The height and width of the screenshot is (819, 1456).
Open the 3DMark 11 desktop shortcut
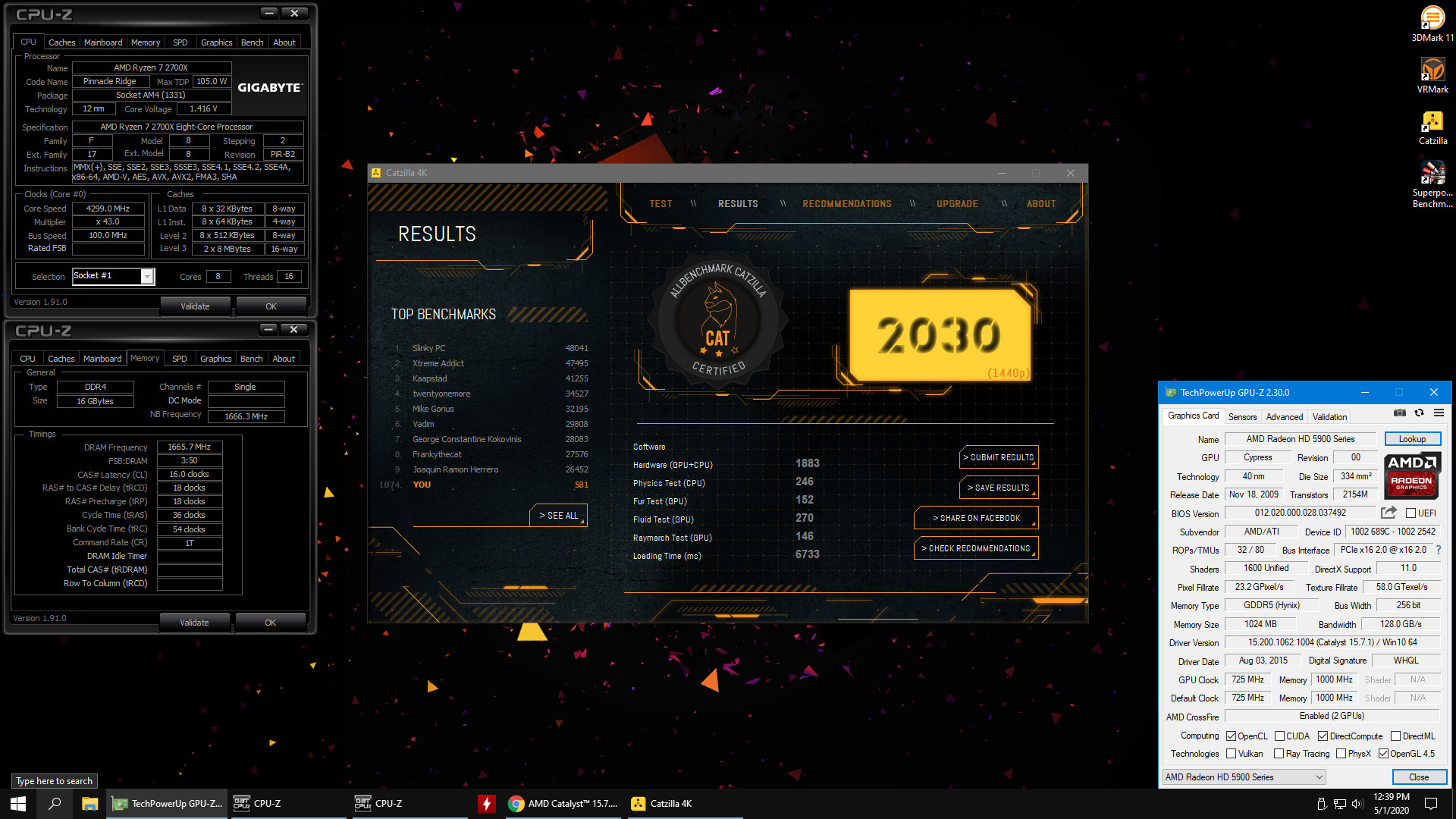1432,23
